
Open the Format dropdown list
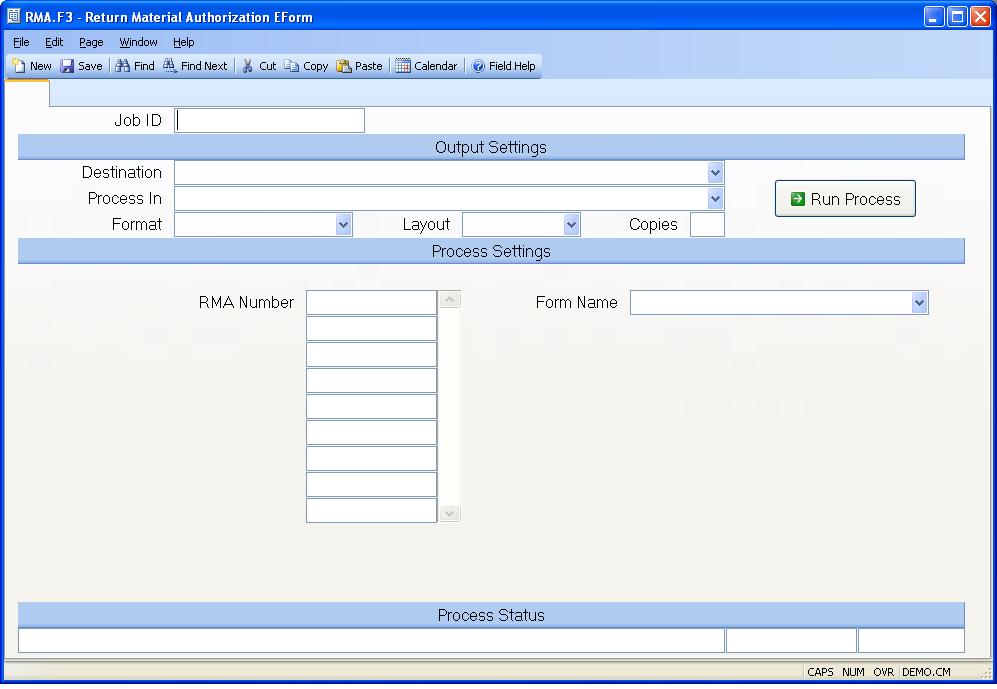tap(343, 225)
